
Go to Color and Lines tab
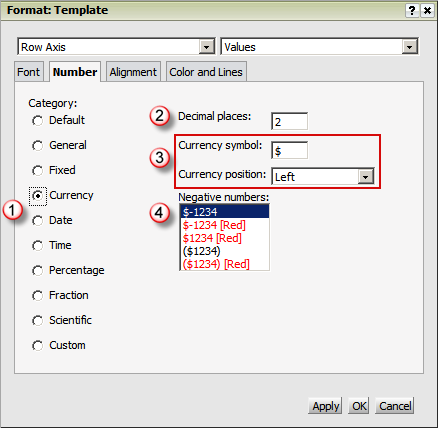[x=206, y=72]
